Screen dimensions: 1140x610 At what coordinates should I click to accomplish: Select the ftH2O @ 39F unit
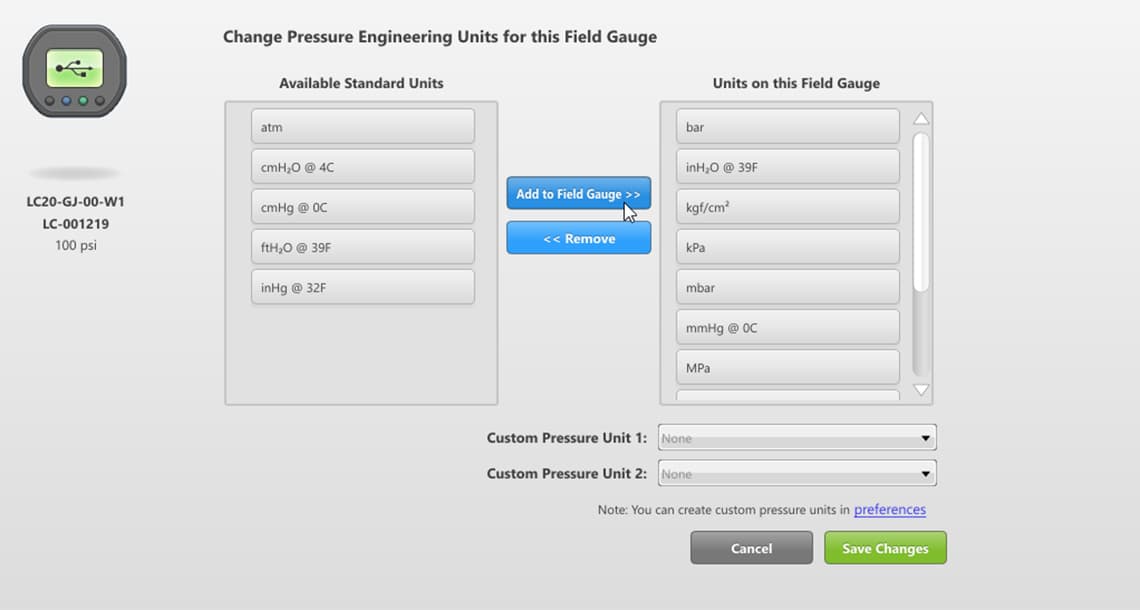362,246
